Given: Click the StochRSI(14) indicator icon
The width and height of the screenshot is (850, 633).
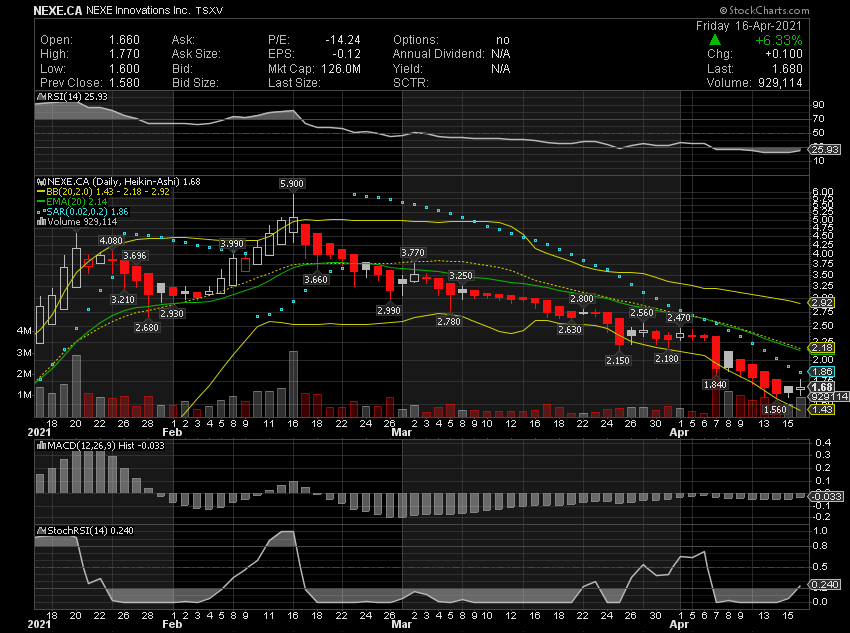Looking at the screenshot, I should pos(40,531).
